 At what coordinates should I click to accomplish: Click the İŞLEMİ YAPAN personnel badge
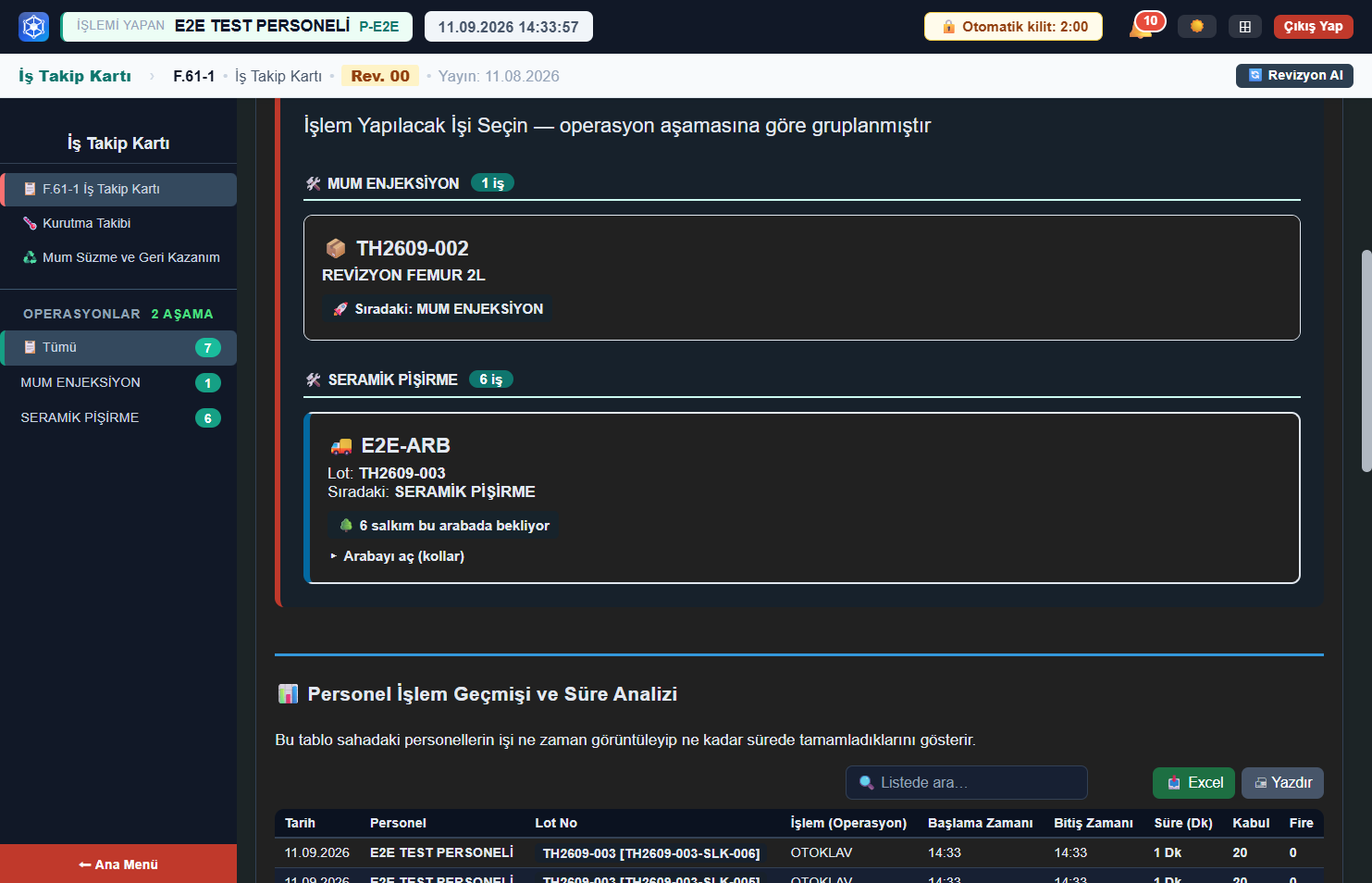(x=237, y=26)
